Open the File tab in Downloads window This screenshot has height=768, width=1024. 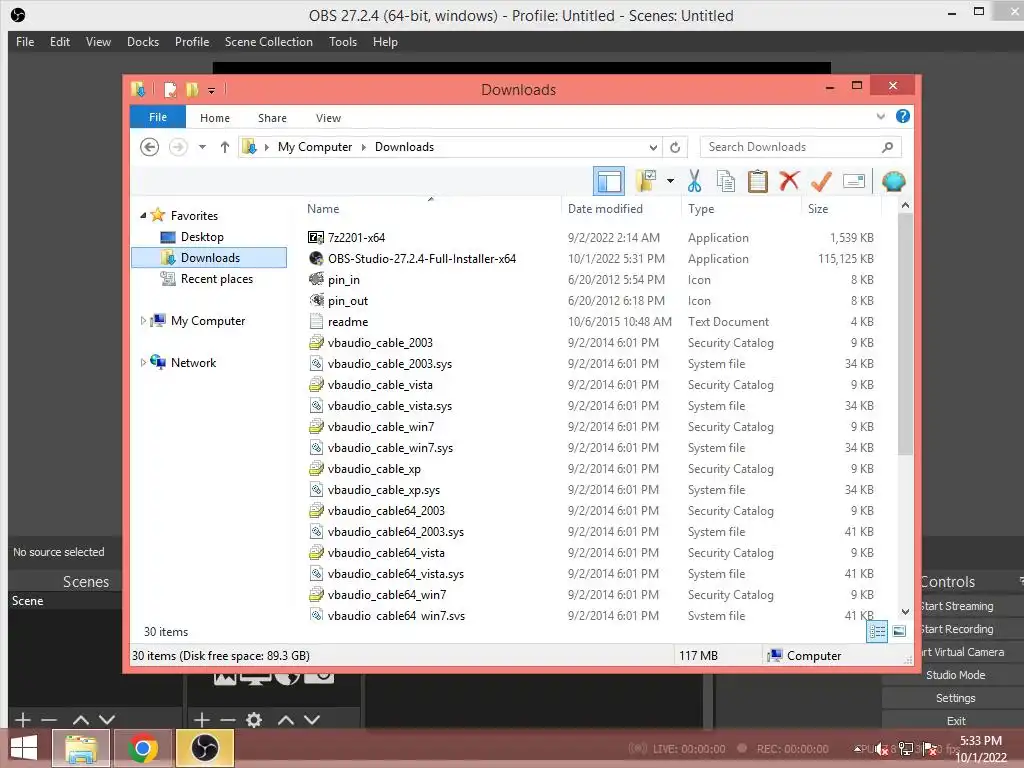pyautogui.click(x=158, y=117)
